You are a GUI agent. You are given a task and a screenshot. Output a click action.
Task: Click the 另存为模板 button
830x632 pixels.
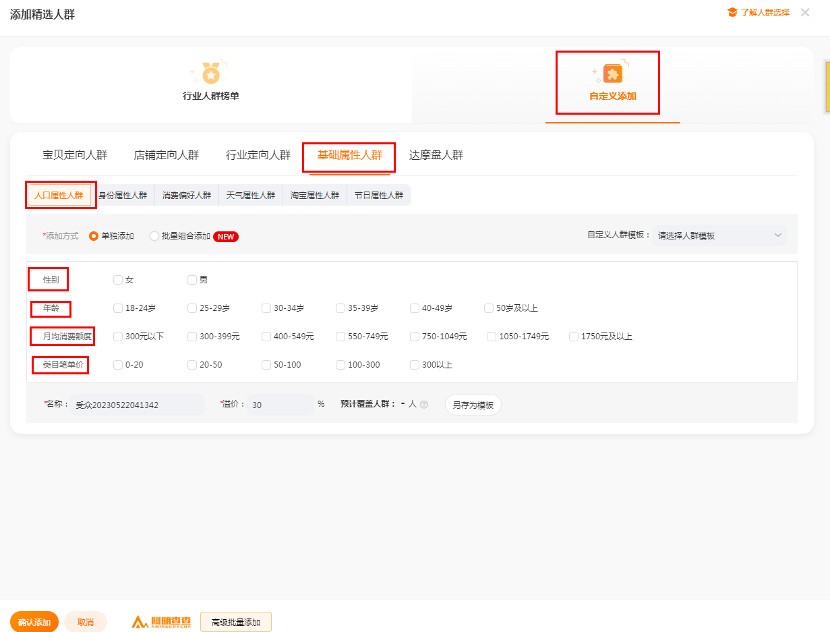[473, 405]
